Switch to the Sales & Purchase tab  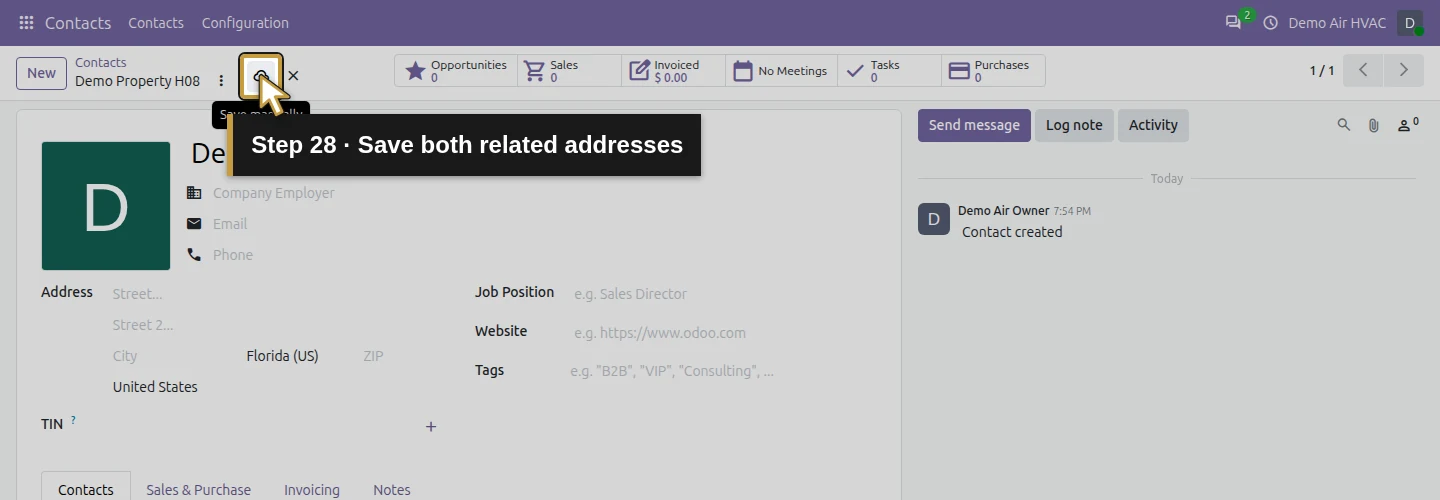(x=198, y=489)
